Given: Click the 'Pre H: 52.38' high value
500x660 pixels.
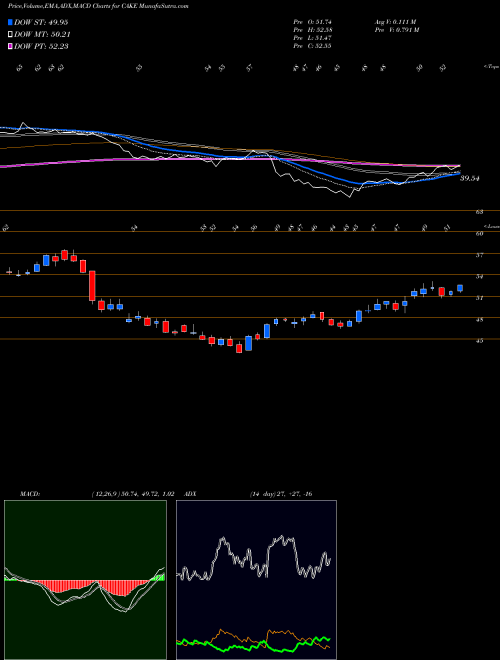Looking at the screenshot, I should pos(312,30).
